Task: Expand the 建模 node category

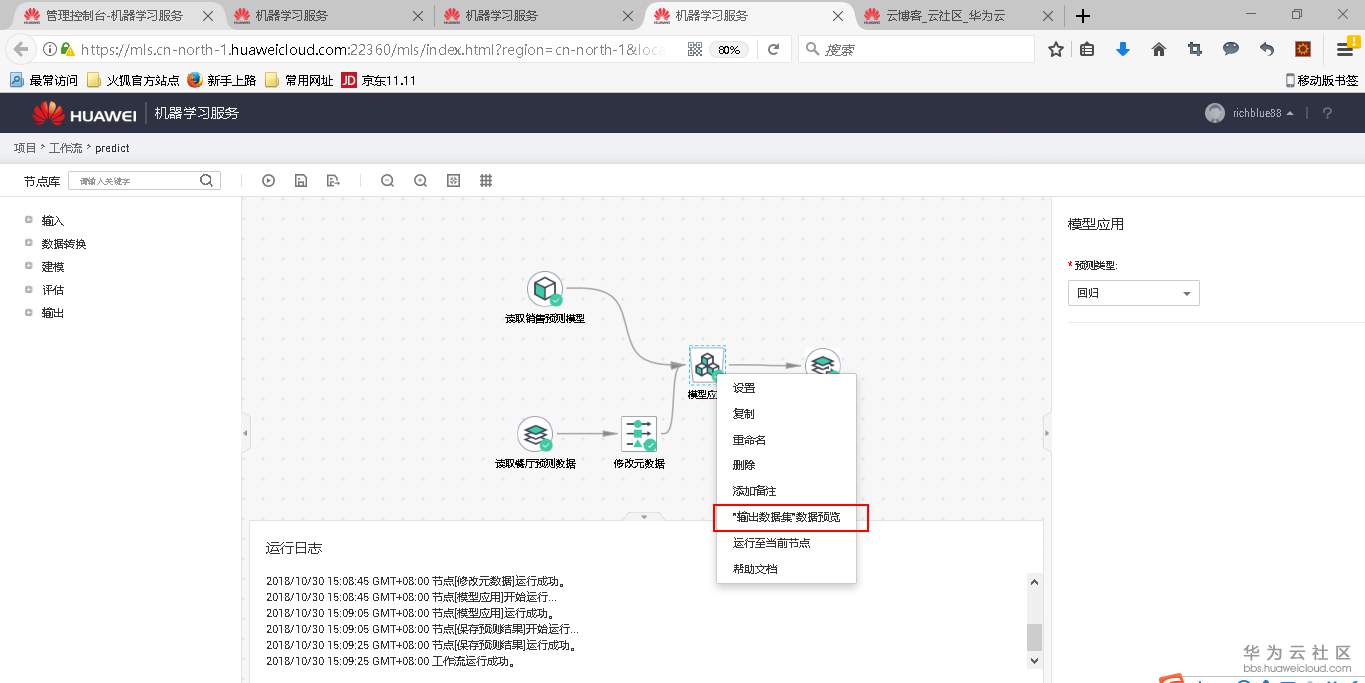Action: tap(29, 266)
